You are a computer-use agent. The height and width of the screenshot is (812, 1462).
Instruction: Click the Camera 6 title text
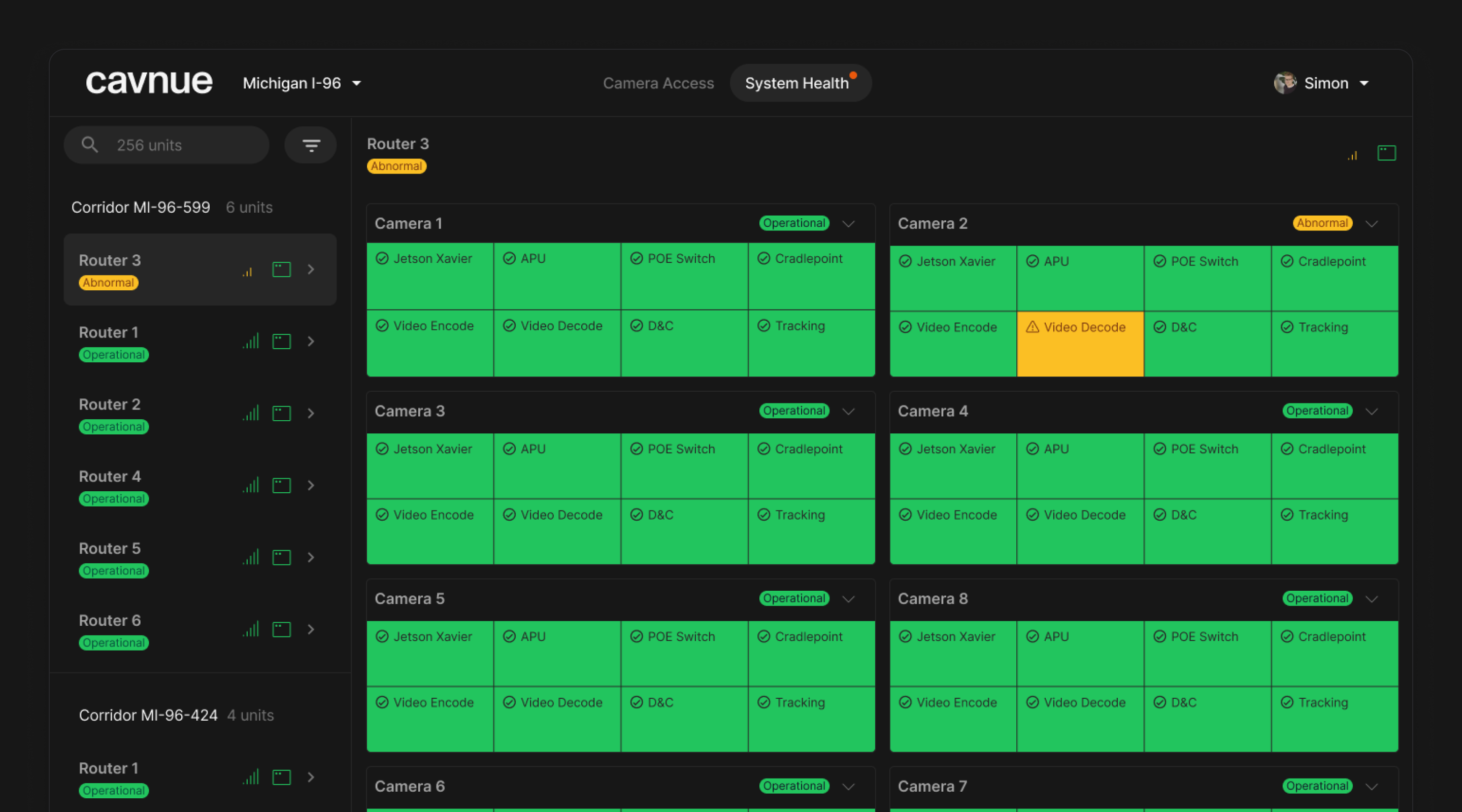click(410, 786)
